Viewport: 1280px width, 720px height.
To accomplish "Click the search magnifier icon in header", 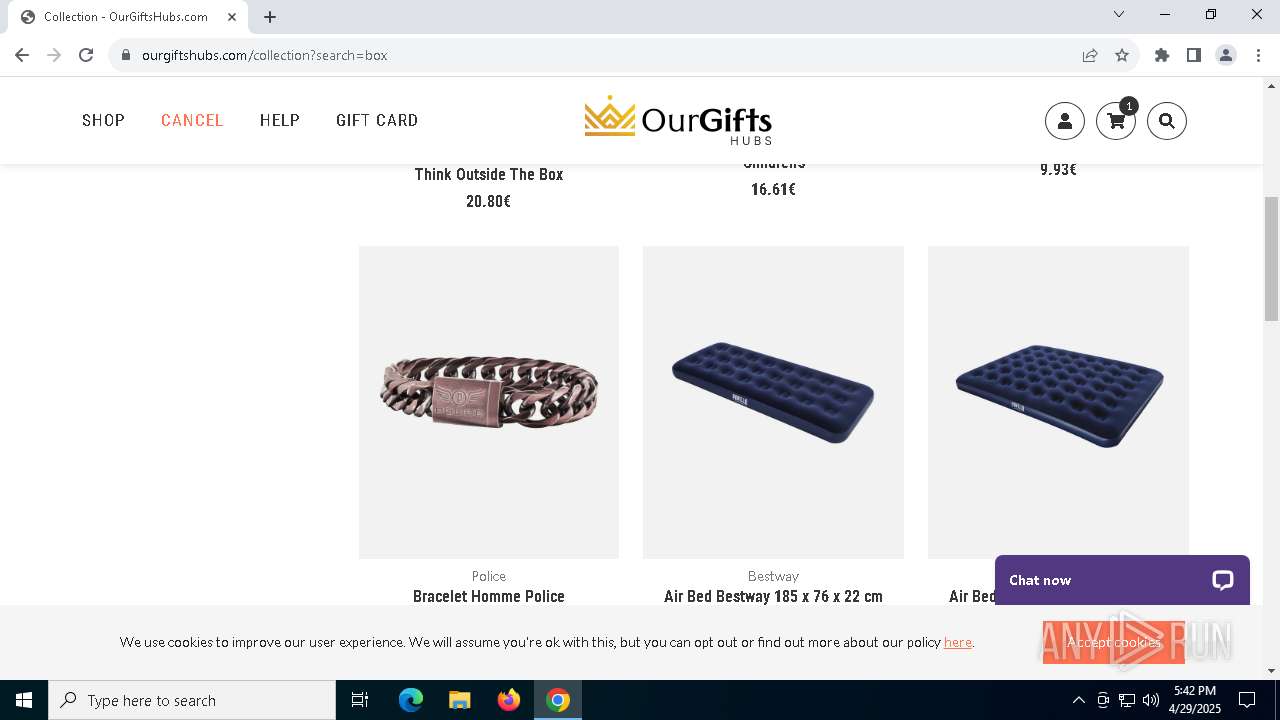I will pos(1167,121).
